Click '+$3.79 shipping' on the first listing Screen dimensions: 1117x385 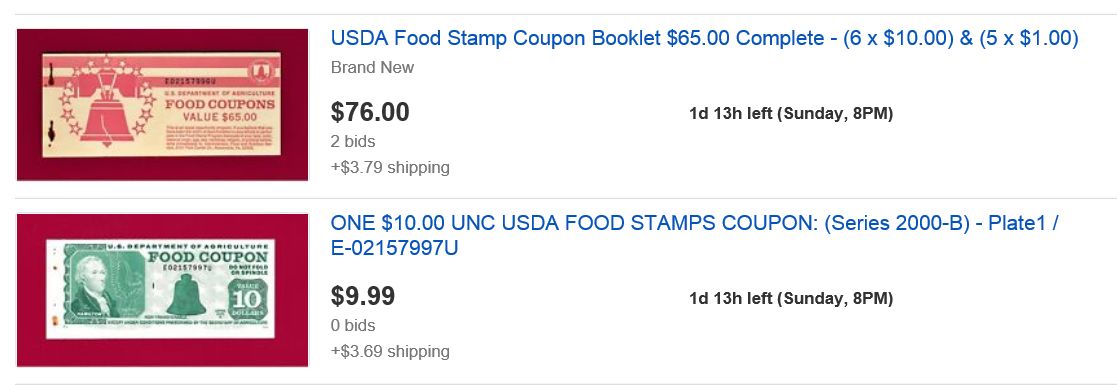pos(390,168)
